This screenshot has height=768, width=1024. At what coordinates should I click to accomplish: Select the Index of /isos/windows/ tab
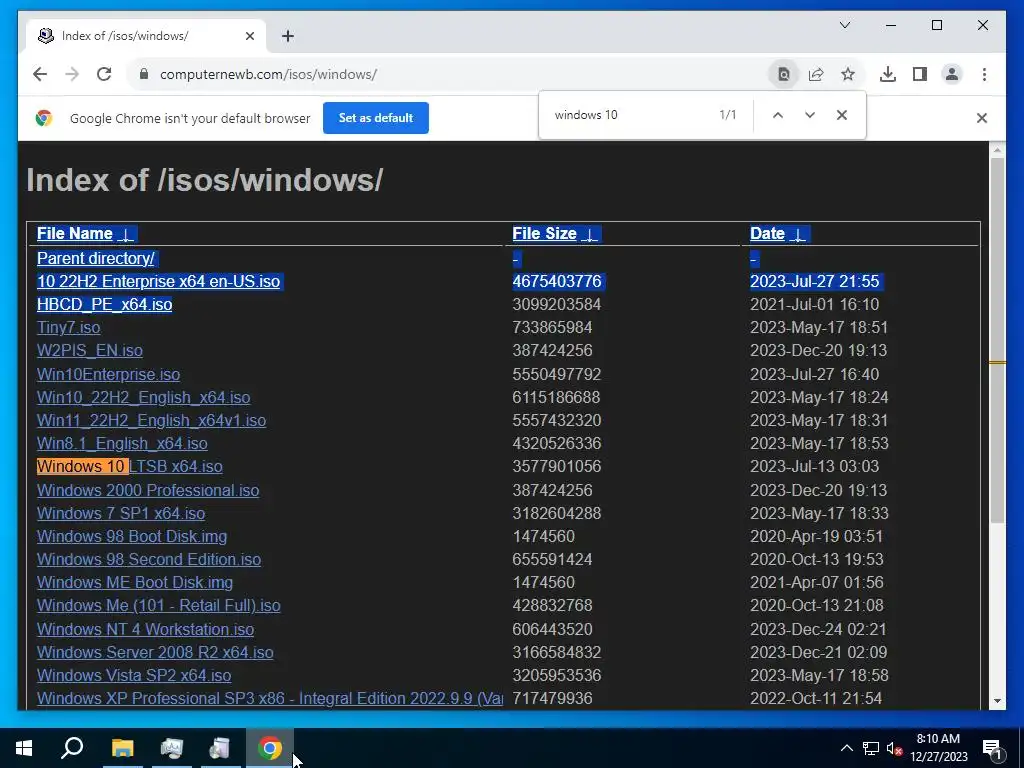[x=146, y=36]
